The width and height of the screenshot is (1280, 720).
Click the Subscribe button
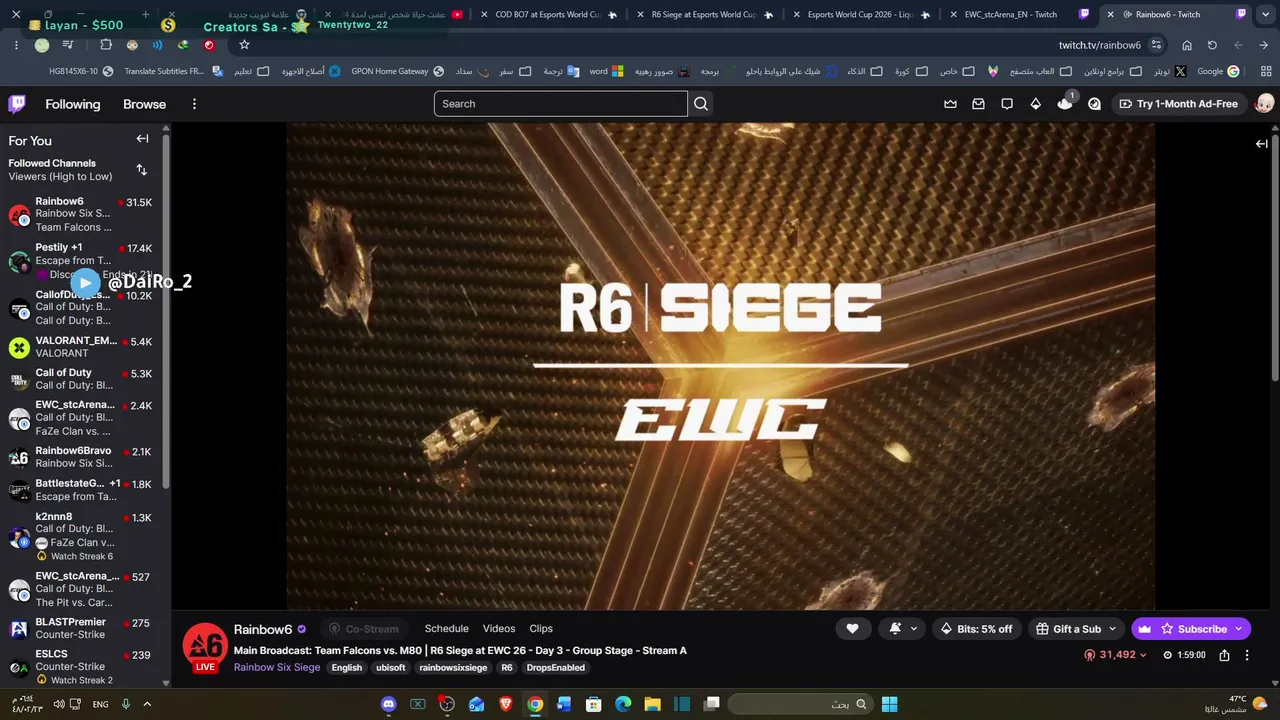pyautogui.click(x=1191, y=629)
